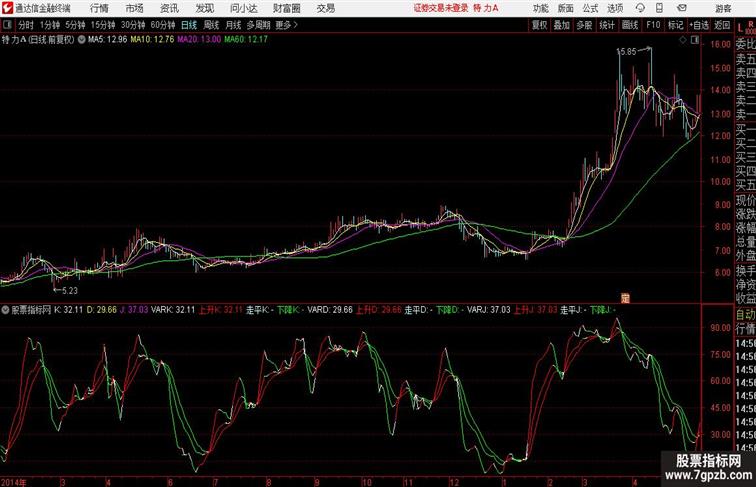Click the 2014年 timeline label
The height and width of the screenshot is (487, 756).
point(13,482)
